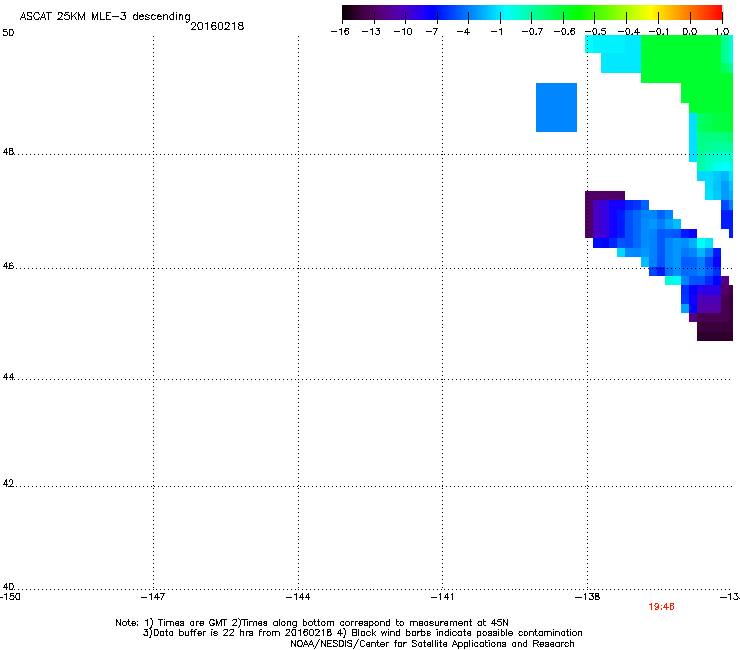Viewport: 740px width, 650px height.
Task: Click the 1.0 label on the color scale
Action: (722, 32)
